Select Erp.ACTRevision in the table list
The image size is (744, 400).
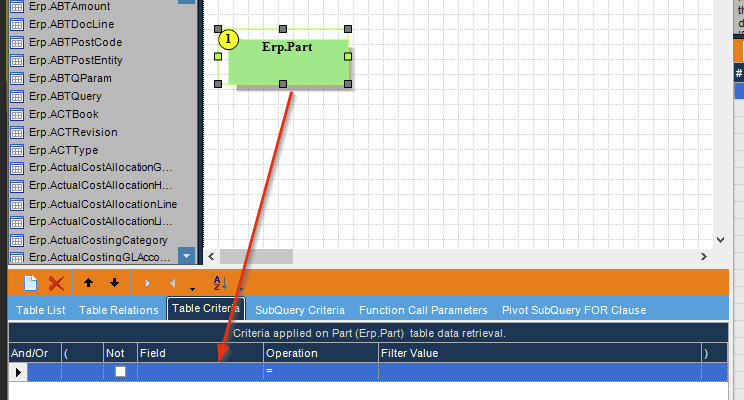coord(73,132)
